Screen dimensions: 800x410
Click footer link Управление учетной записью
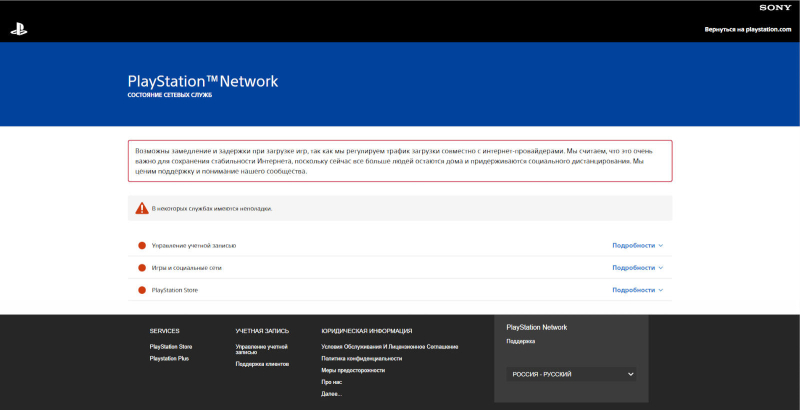[x=261, y=349]
